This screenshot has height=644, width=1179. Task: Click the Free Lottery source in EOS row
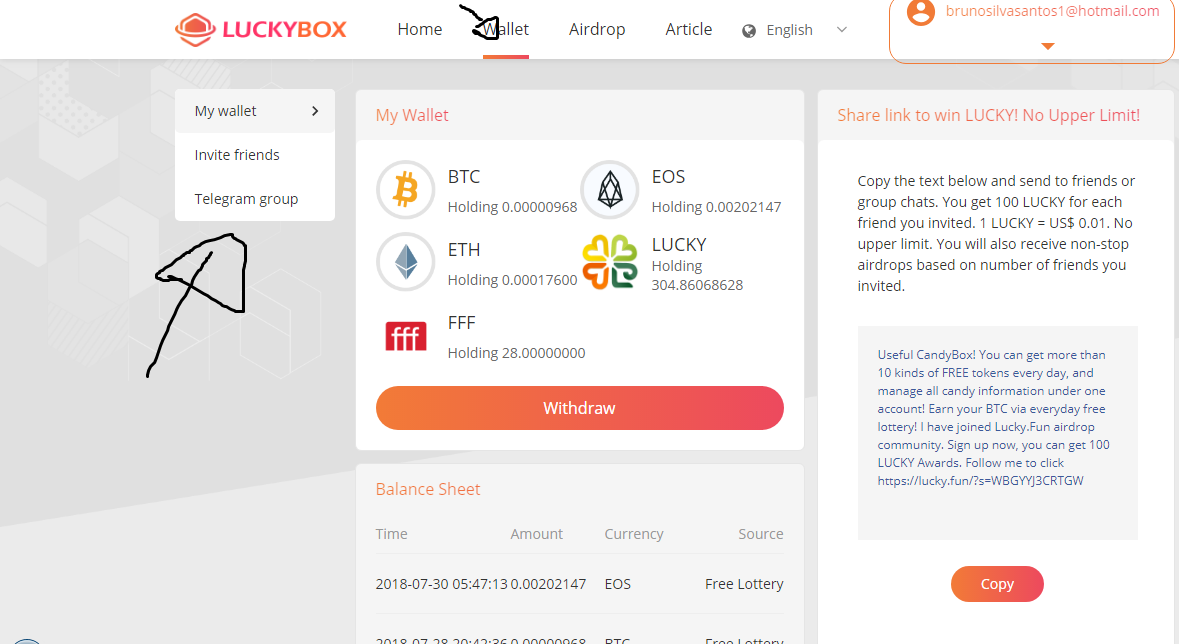[x=744, y=584]
